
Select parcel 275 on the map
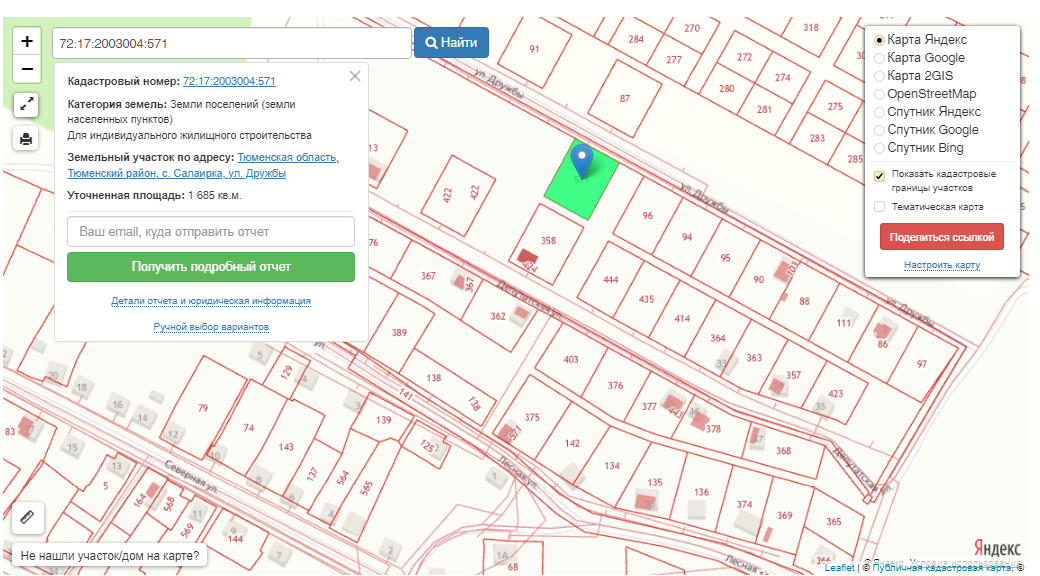point(834,106)
